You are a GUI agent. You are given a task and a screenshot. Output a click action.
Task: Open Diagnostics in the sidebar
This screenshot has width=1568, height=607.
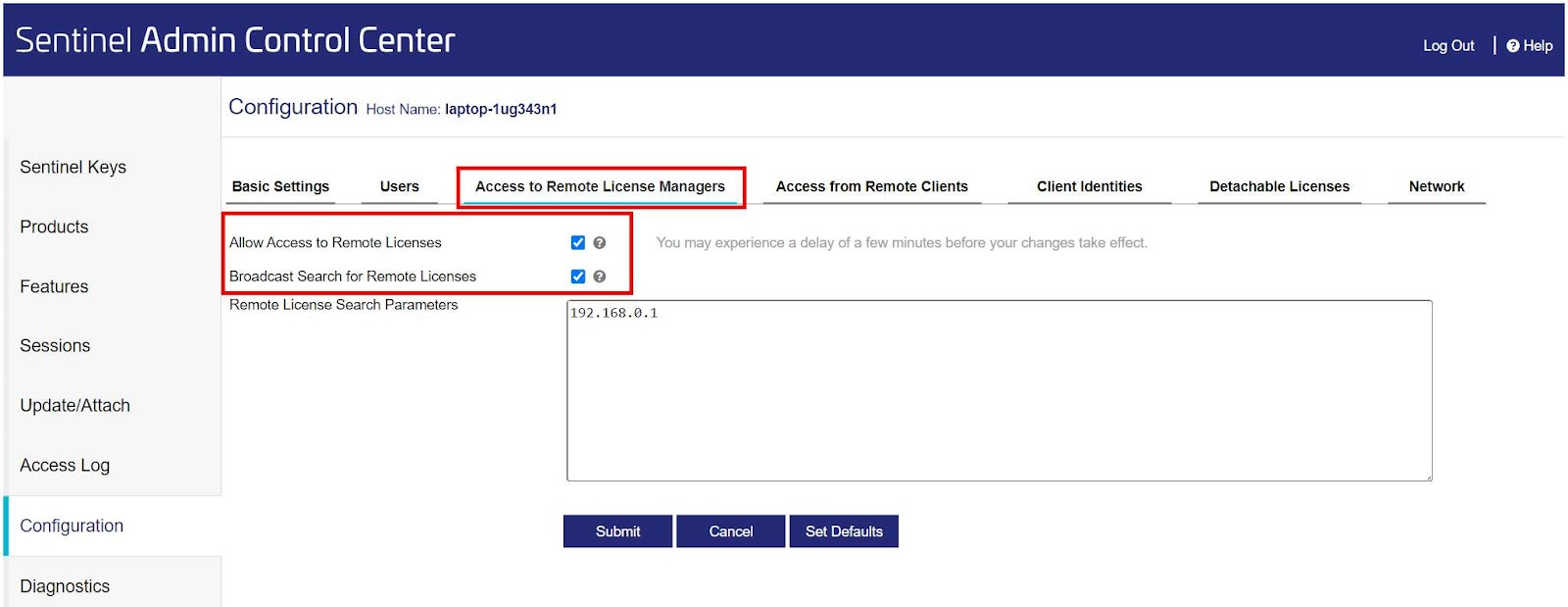coord(65,585)
